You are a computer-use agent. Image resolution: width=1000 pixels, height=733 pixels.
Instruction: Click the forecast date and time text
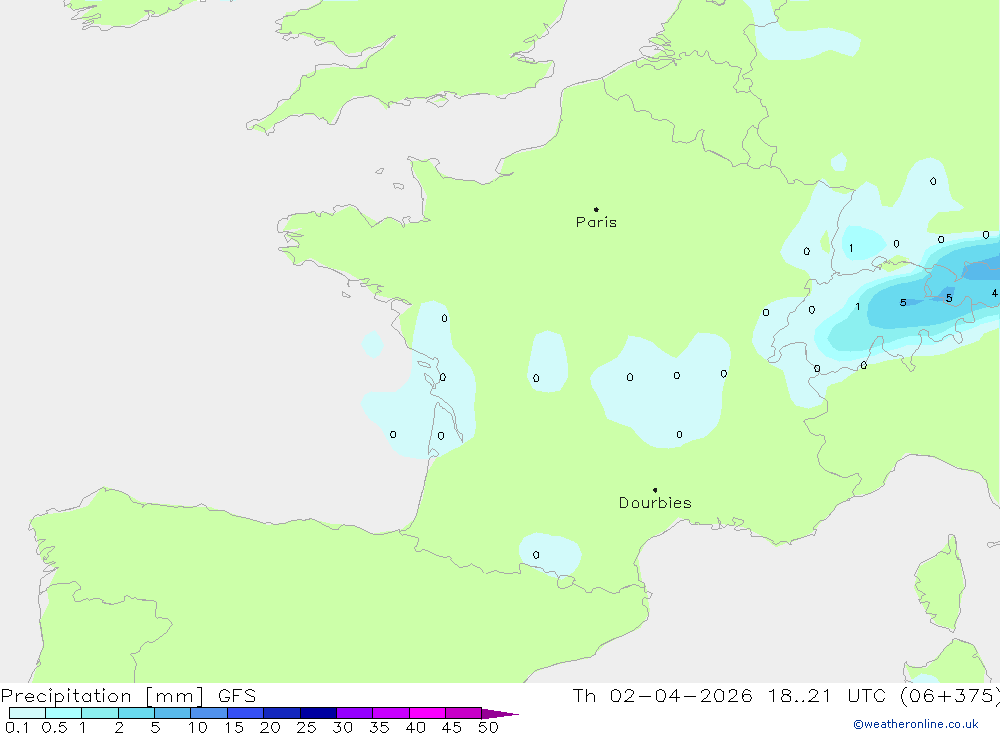tap(786, 696)
